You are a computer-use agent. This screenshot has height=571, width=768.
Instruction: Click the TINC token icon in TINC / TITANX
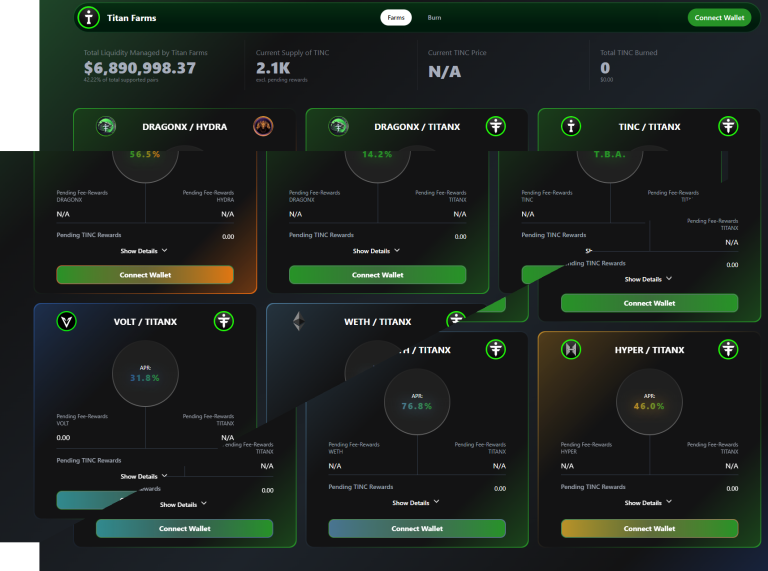point(571,126)
